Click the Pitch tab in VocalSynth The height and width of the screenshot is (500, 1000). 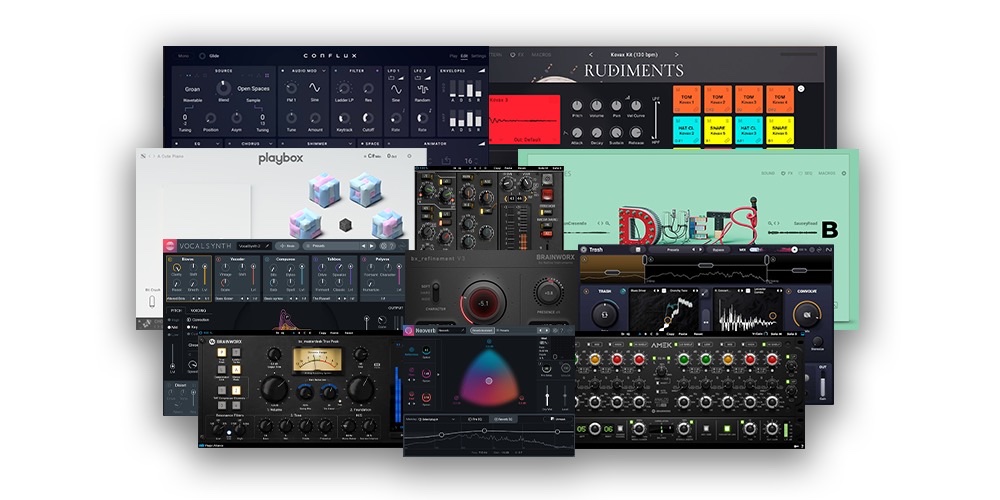tap(175, 311)
